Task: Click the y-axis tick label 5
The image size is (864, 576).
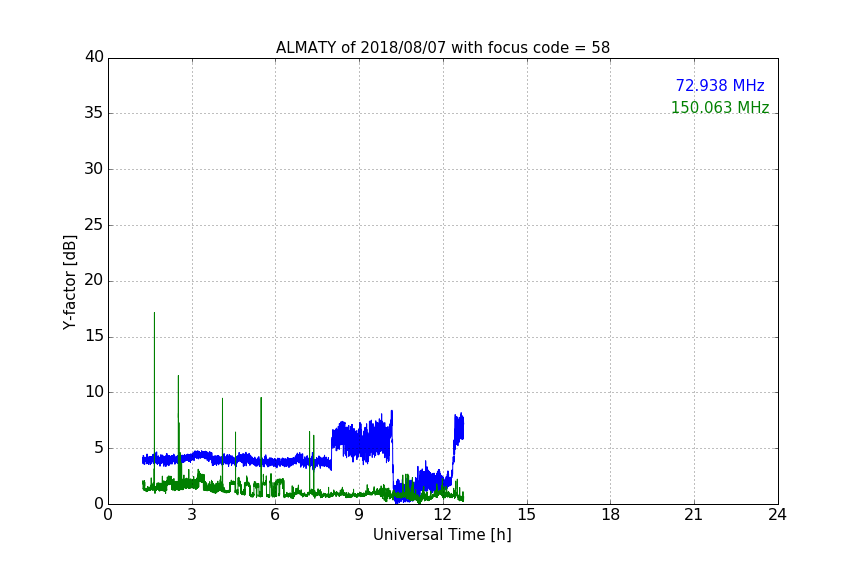Action: click(x=99, y=448)
